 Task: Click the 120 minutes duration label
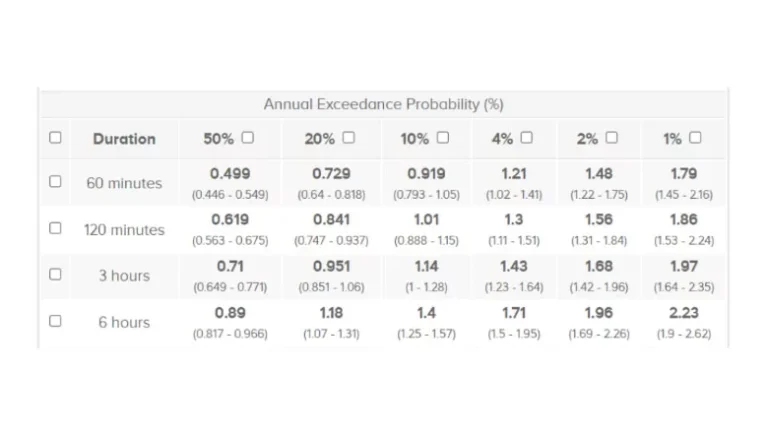point(124,230)
